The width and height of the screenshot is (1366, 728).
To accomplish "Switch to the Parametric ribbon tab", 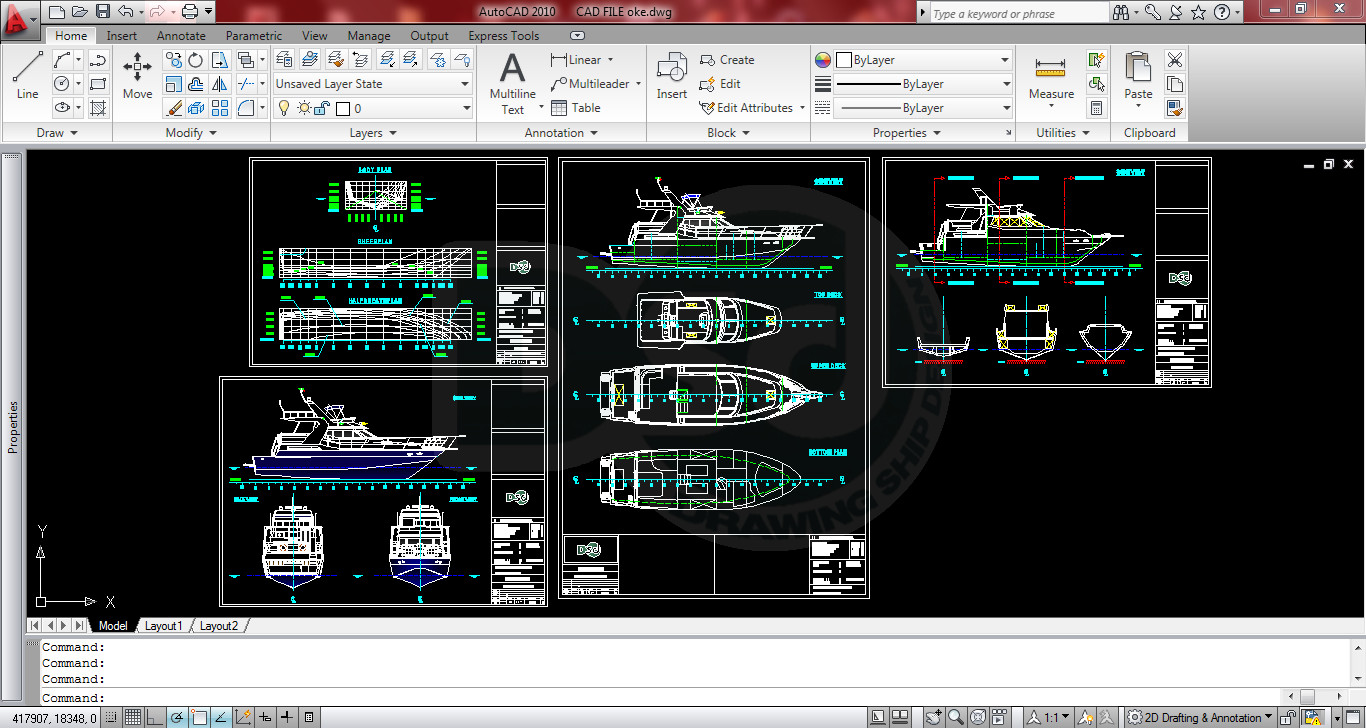I will pos(253,35).
